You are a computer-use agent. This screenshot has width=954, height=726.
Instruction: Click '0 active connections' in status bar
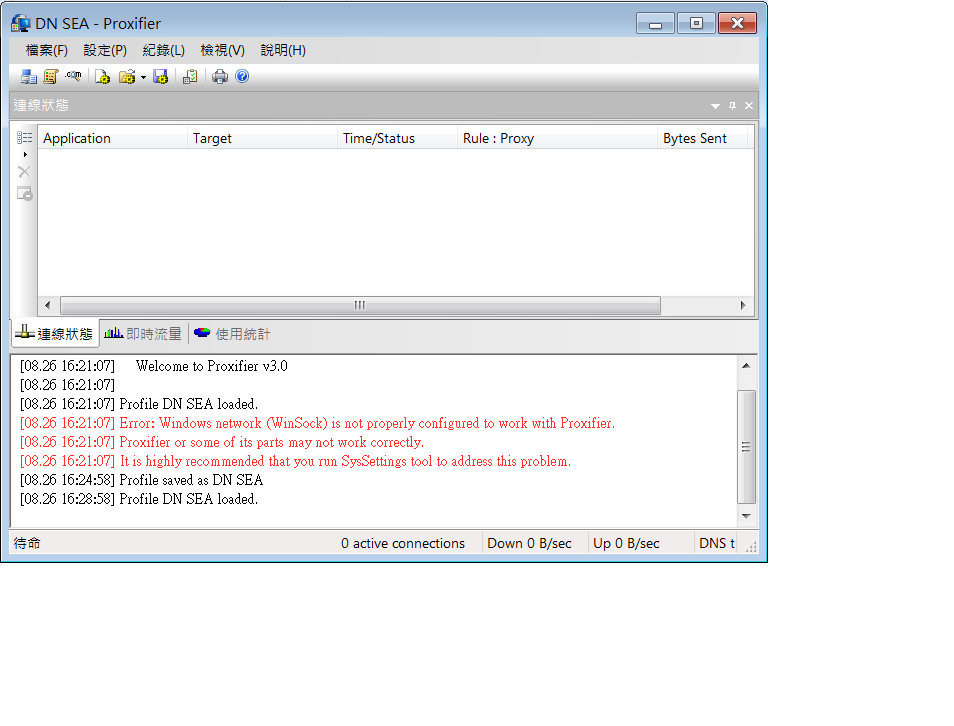(x=403, y=543)
